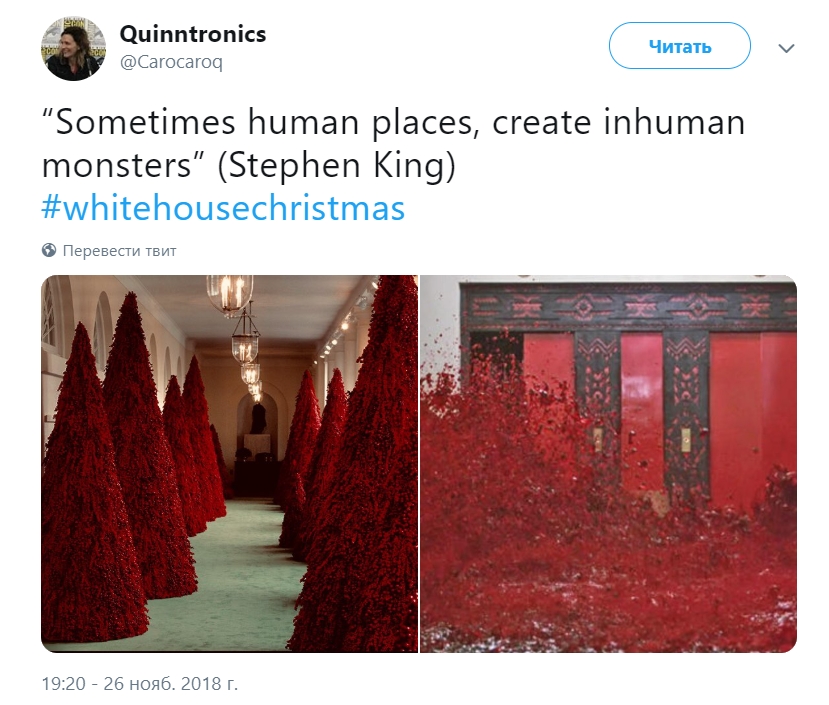View the red elevator doors photo
829x705 pixels.
[x=609, y=463]
